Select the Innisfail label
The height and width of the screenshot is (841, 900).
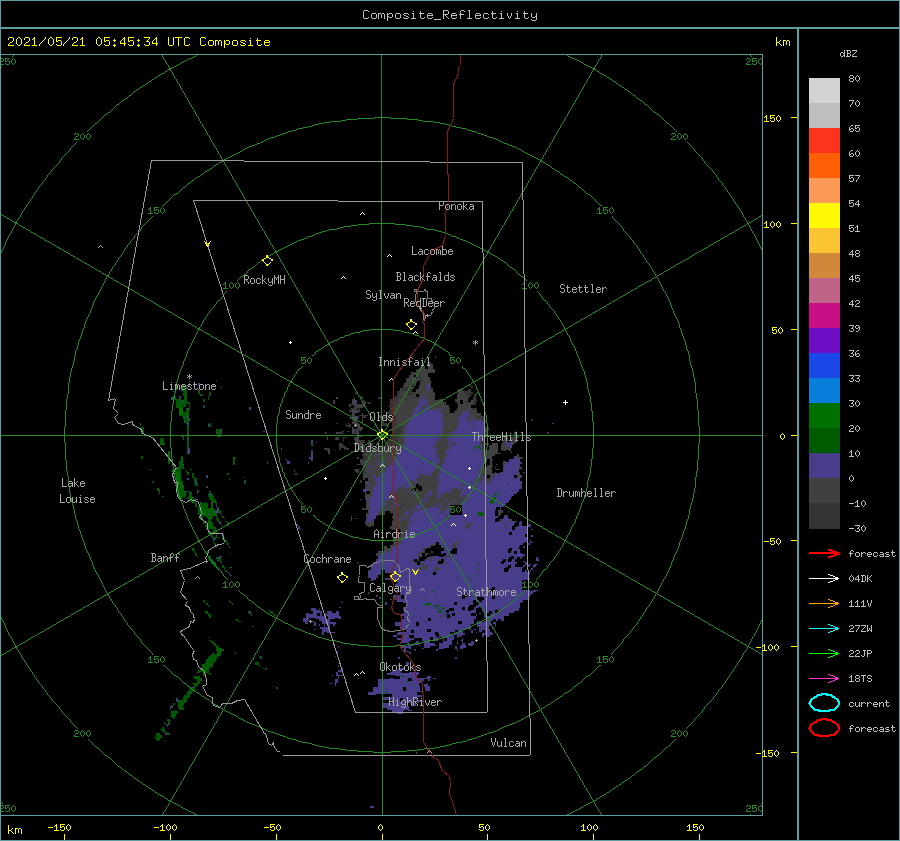tap(404, 362)
